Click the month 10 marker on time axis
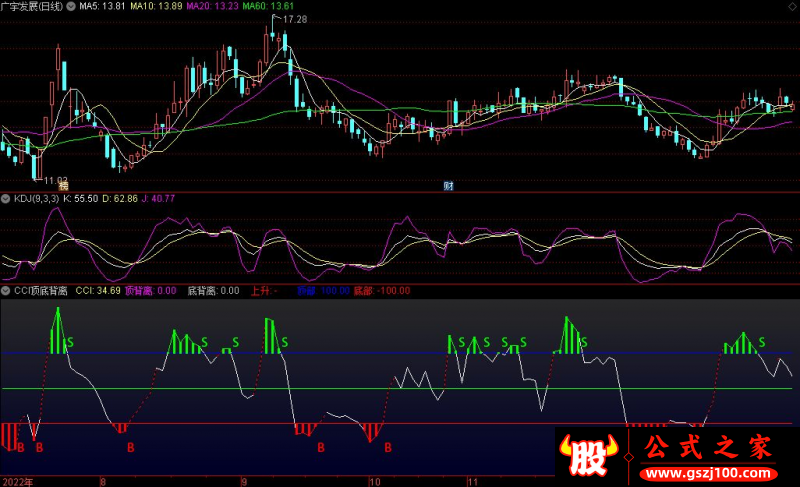 374,481
